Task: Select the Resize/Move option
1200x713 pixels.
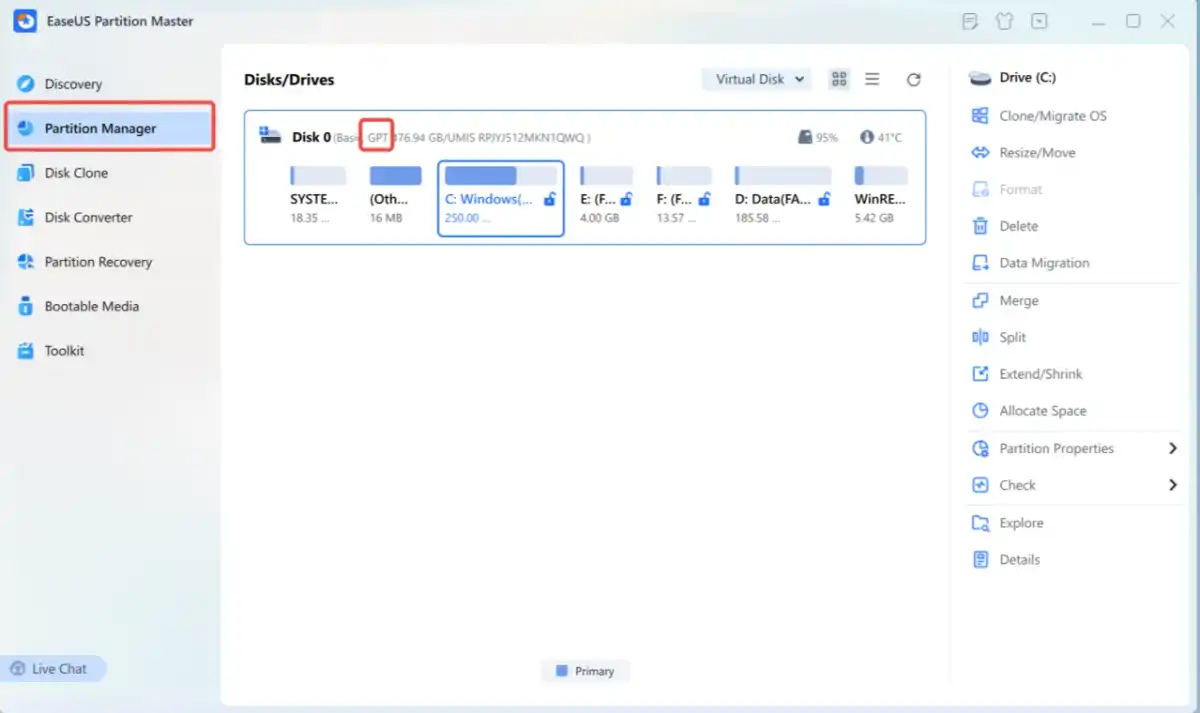Action: point(1024,153)
